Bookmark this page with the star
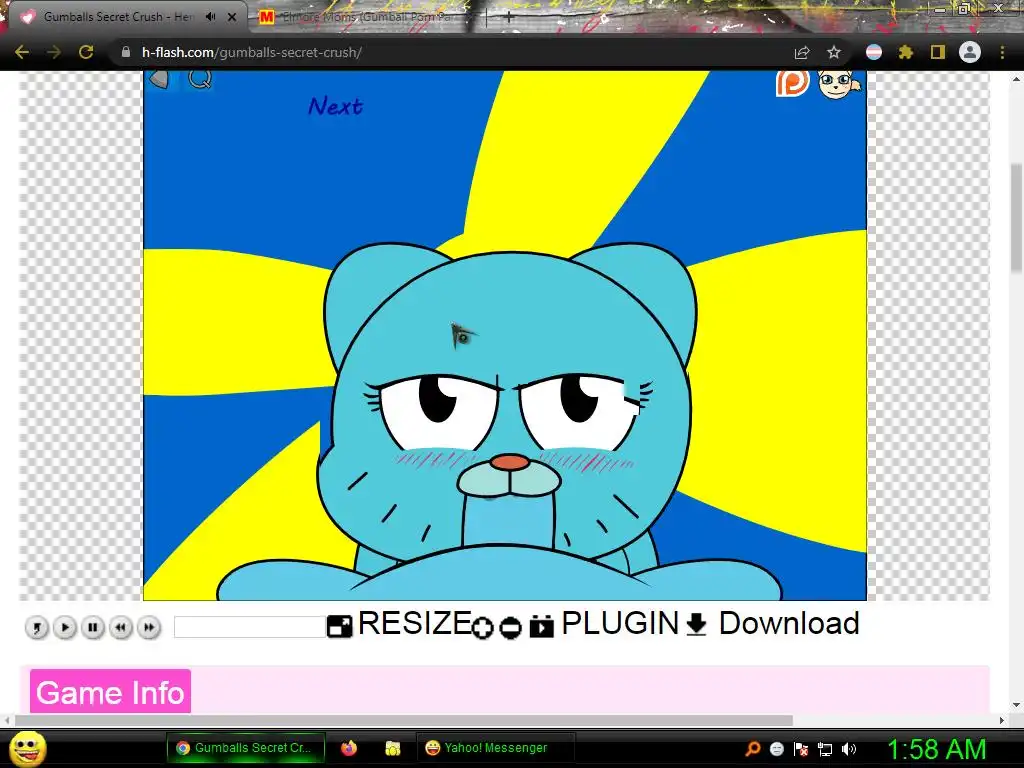Screen dimensions: 1024x768 834,52
